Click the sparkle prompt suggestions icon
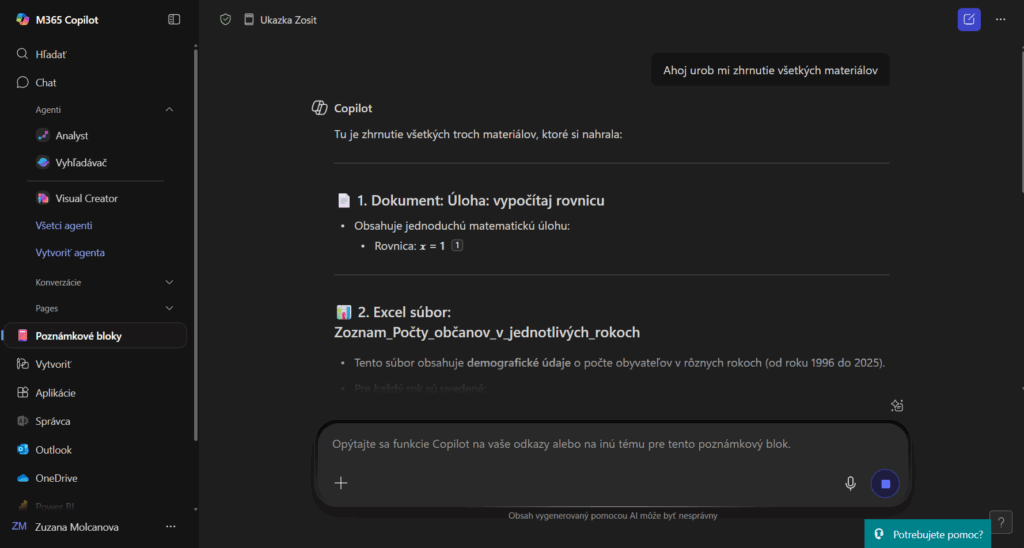Image resolution: width=1024 pixels, height=548 pixels. click(897, 406)
